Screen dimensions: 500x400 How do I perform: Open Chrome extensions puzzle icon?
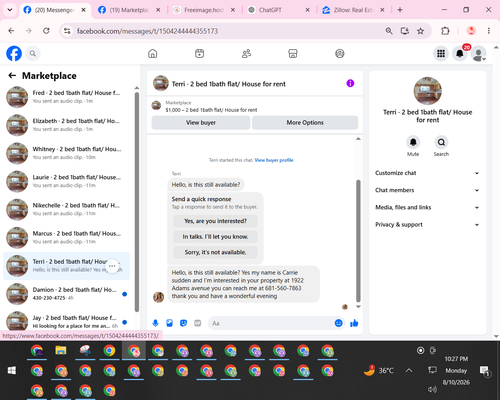point(445,31)
